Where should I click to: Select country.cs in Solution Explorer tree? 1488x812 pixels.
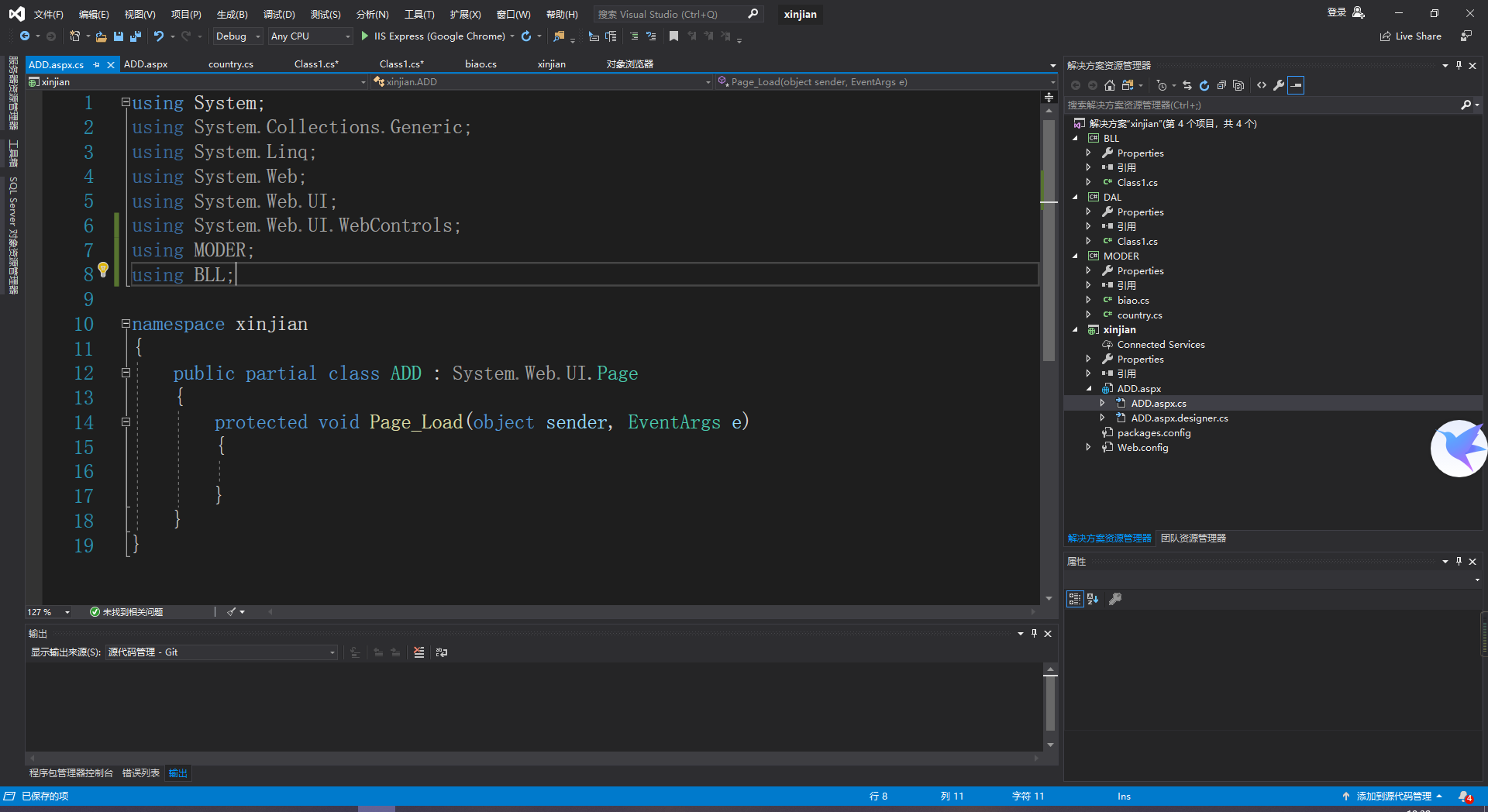tap(1139, 315)
